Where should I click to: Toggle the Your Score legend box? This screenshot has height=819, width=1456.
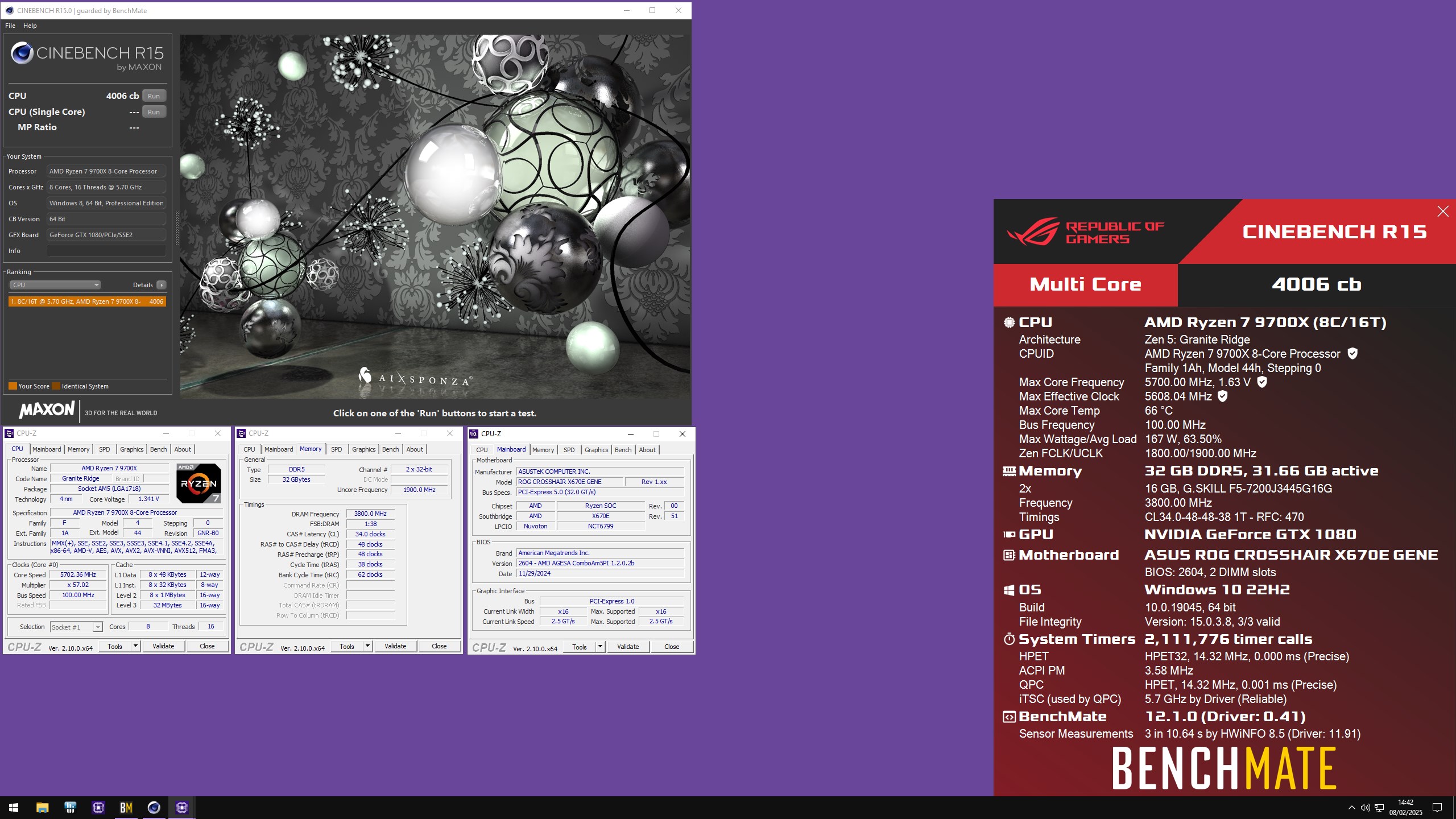point(13,386)
